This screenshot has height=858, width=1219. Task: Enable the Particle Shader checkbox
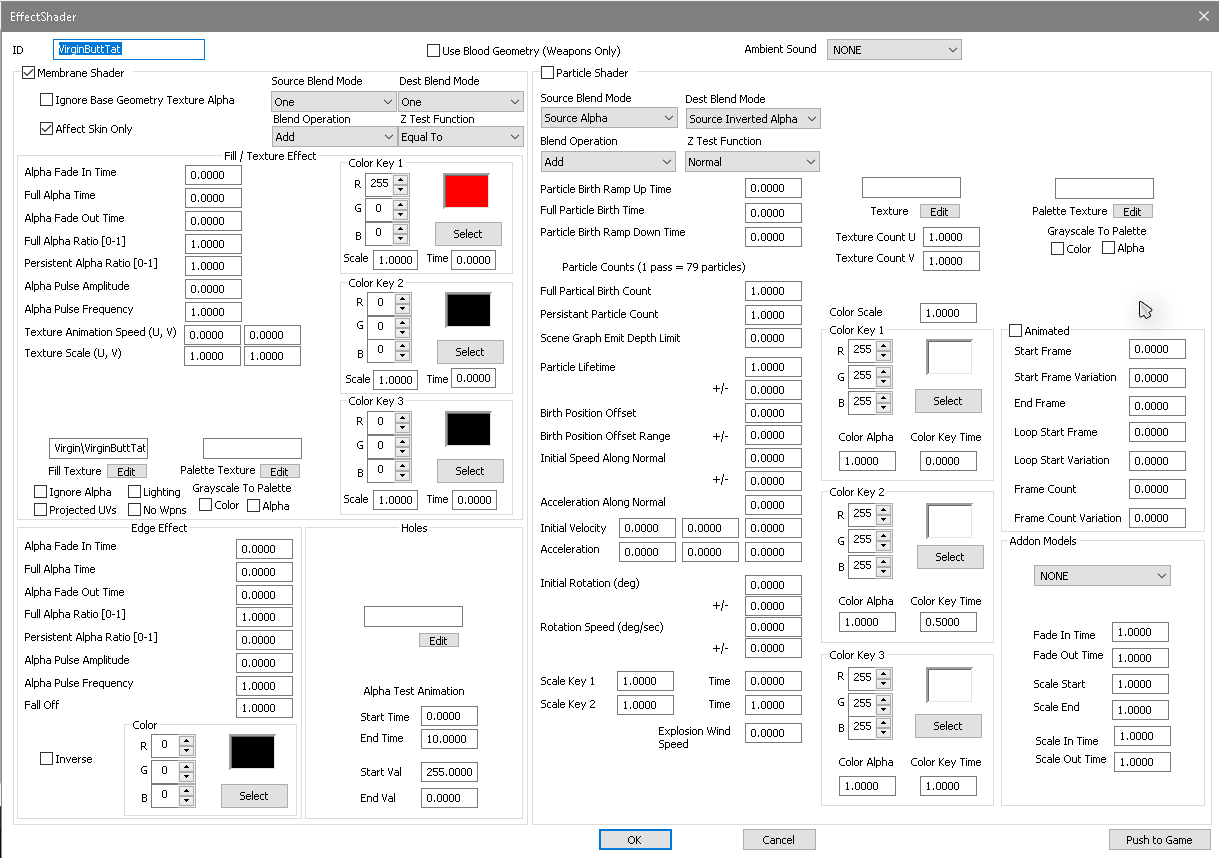[547, 73]
